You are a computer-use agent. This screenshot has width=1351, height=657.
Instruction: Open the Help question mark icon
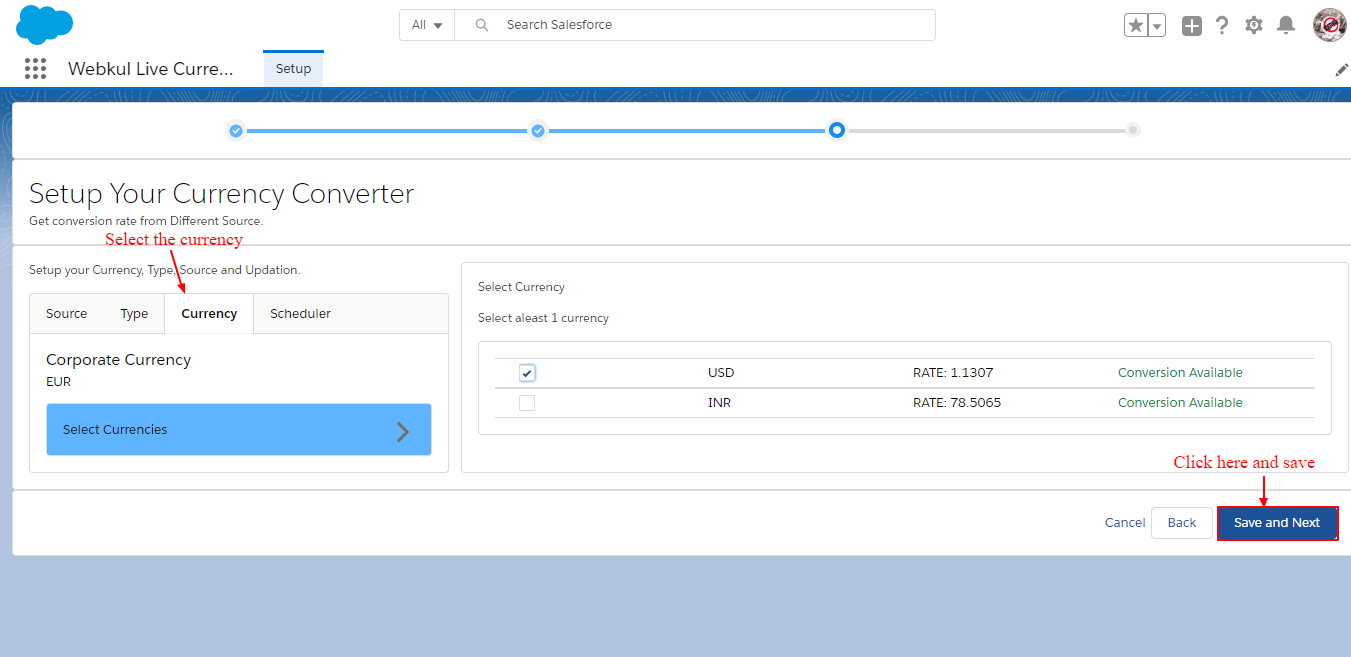coord(1221,26)
